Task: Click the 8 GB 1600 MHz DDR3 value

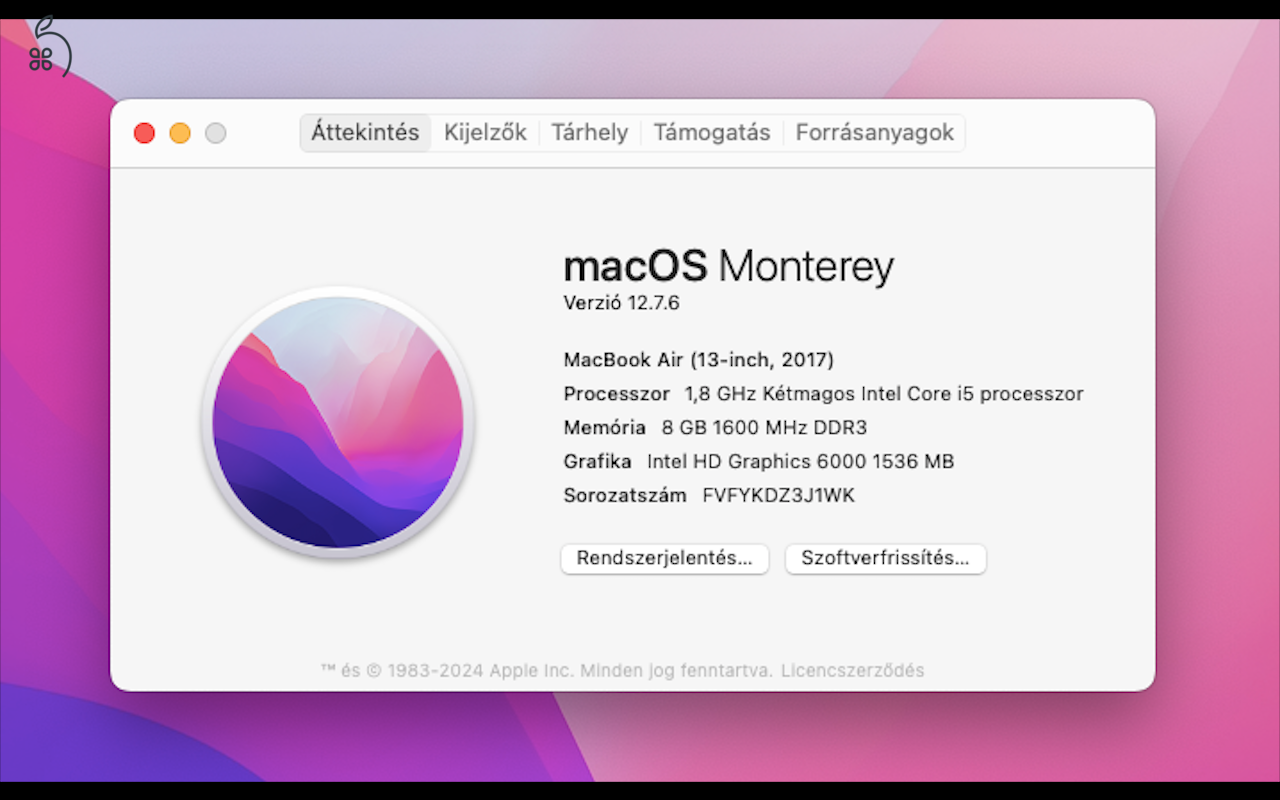Action: click(x=764, y=427)
